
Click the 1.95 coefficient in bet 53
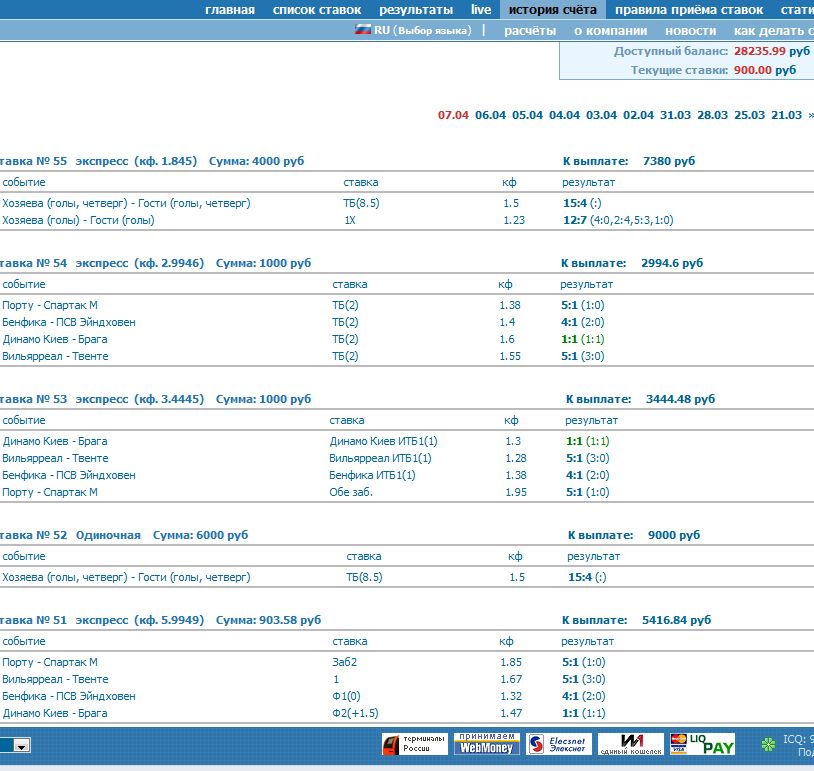tap(516, 492)
